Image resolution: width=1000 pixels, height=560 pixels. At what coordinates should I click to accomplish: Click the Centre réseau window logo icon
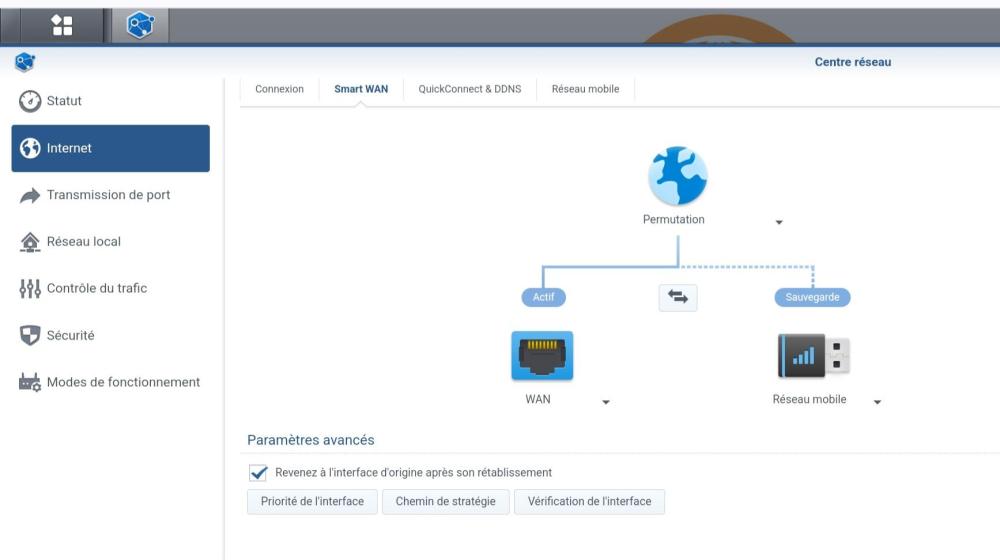click(25, 63)
